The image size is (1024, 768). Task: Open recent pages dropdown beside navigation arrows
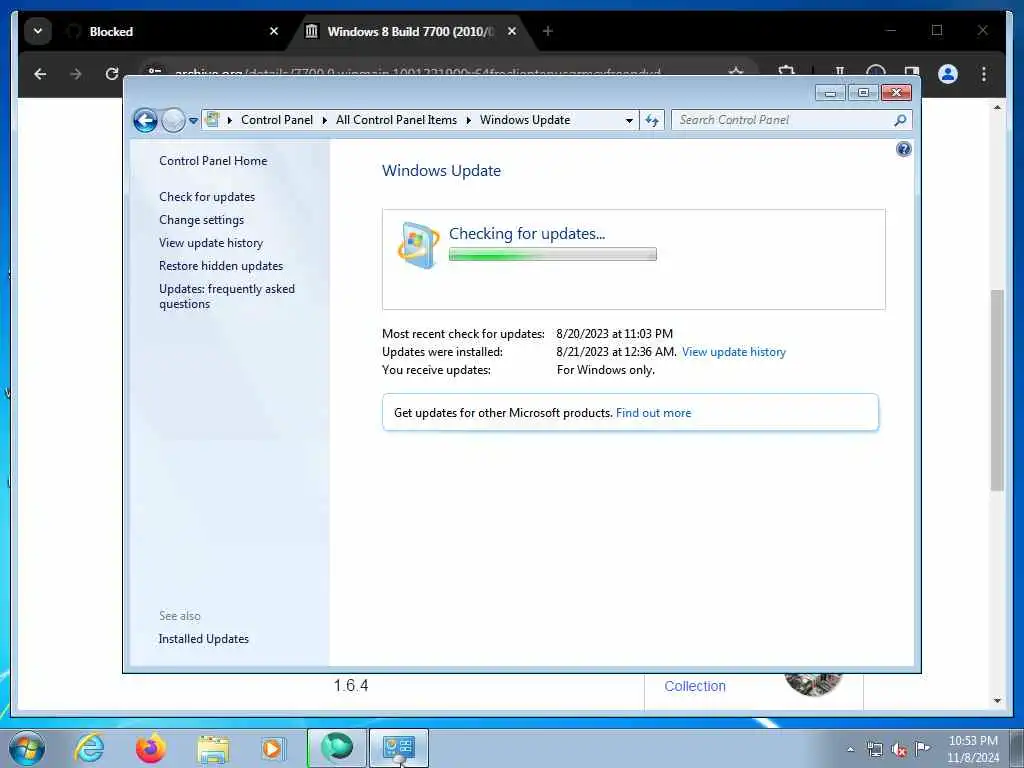pyautogui.click(x=193, y=121)
